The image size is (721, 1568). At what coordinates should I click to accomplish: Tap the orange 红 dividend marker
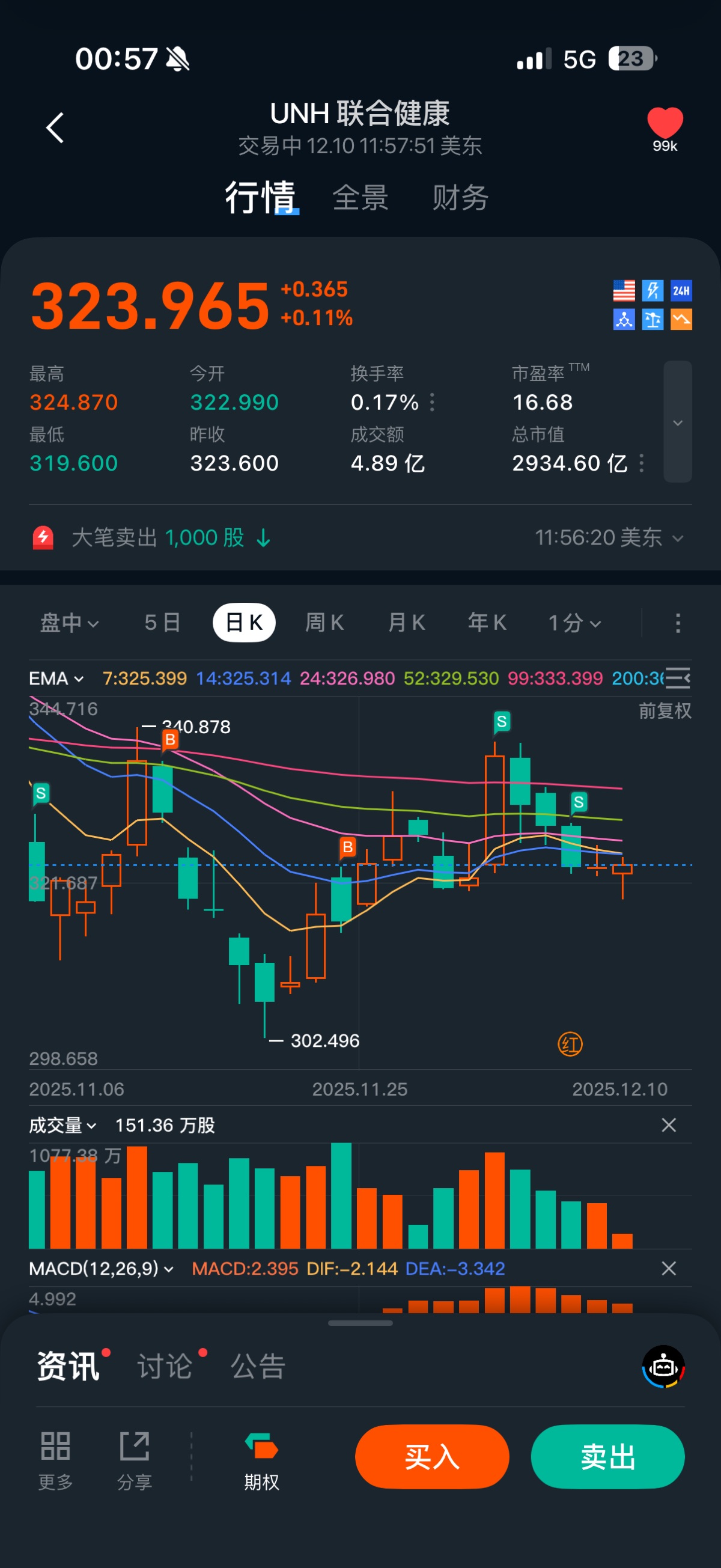tap(570, 1044)
